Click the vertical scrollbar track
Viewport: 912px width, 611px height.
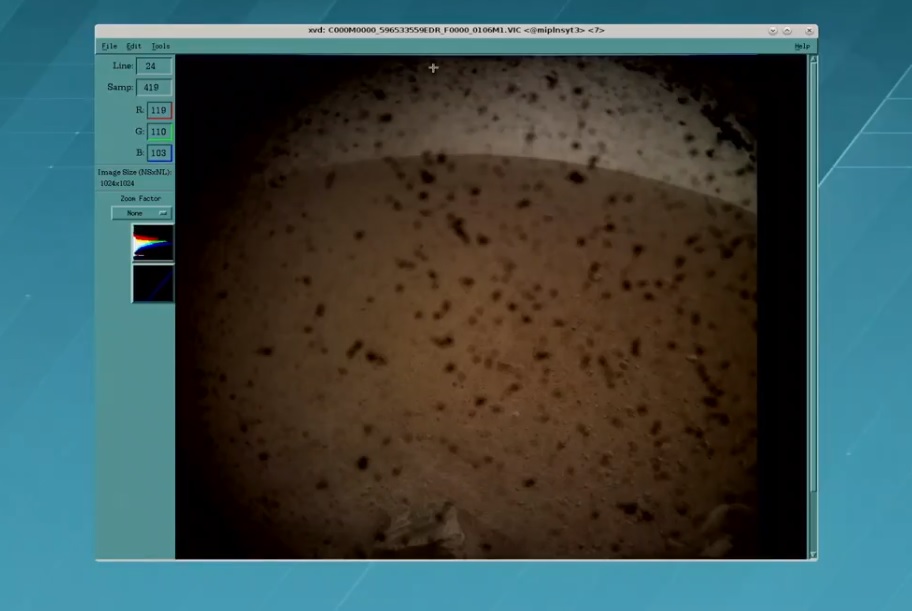812,300
